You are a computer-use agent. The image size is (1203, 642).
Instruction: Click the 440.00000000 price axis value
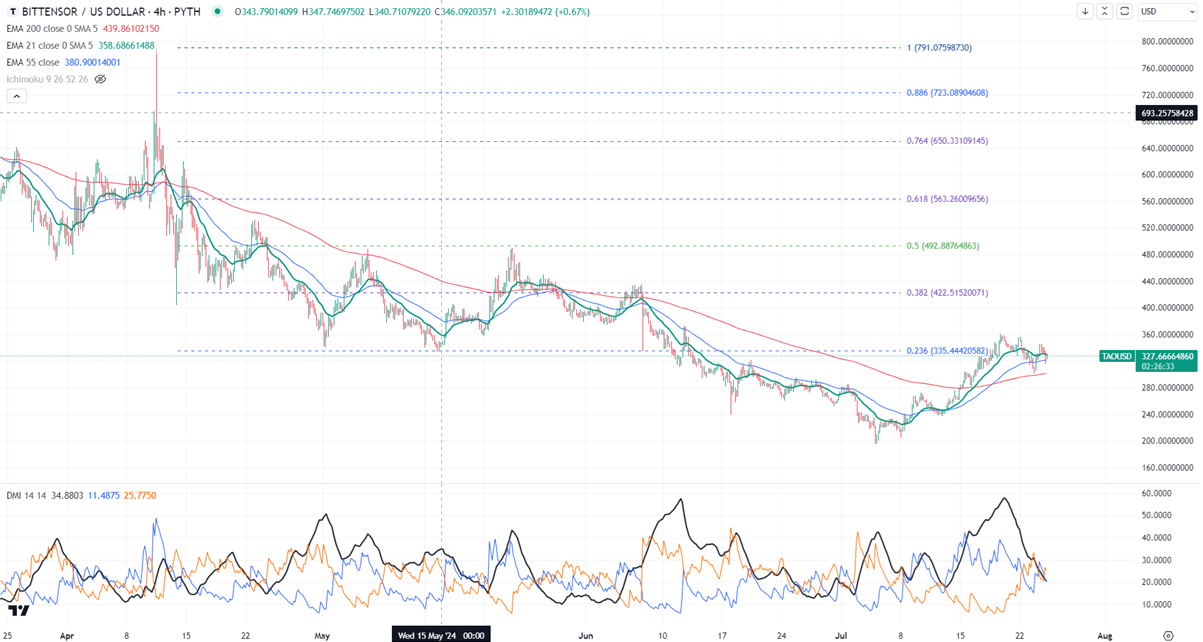[x=1167, y=281]
